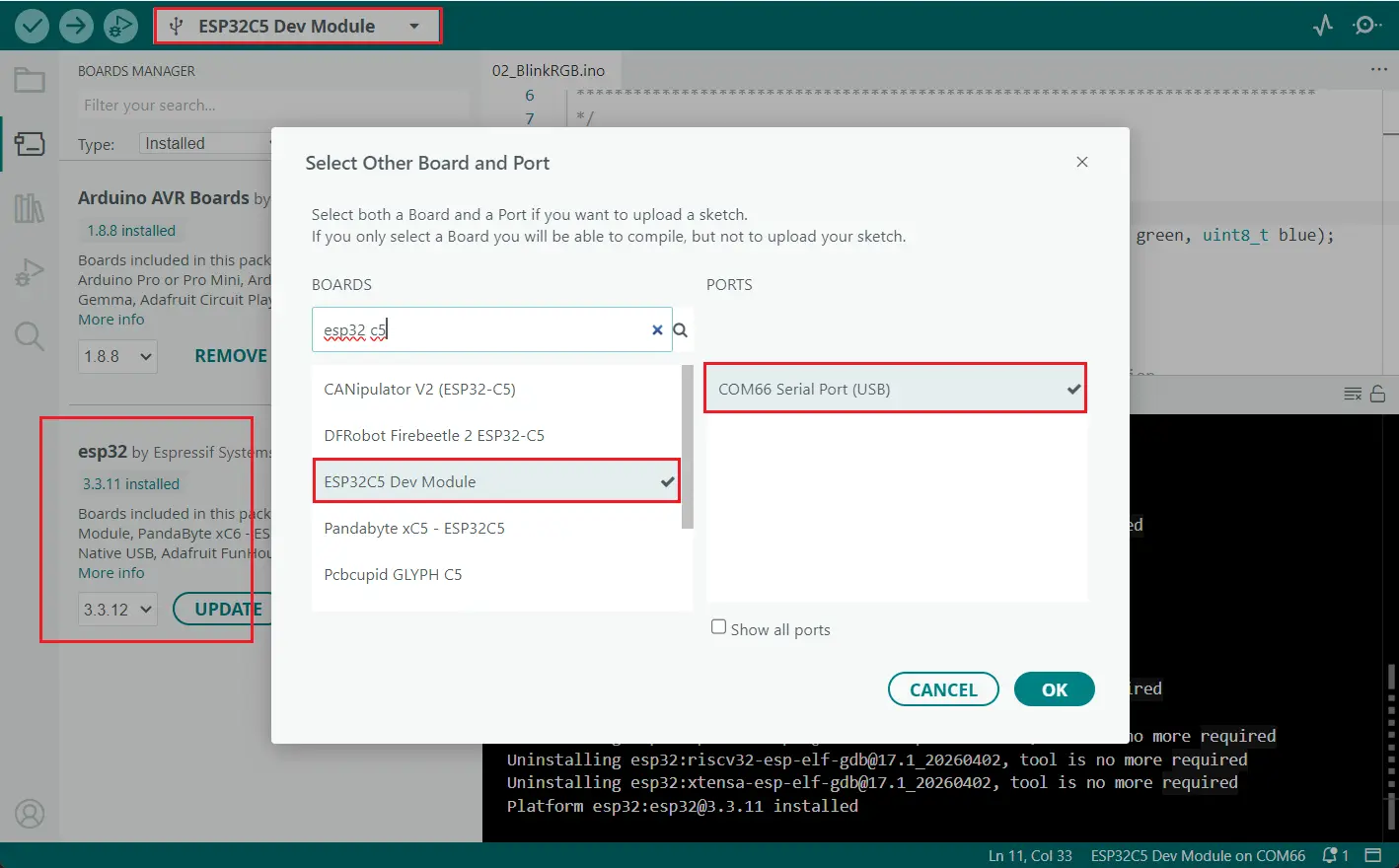Click the output toggle word-wrap icon

(x=1353, y=395)
